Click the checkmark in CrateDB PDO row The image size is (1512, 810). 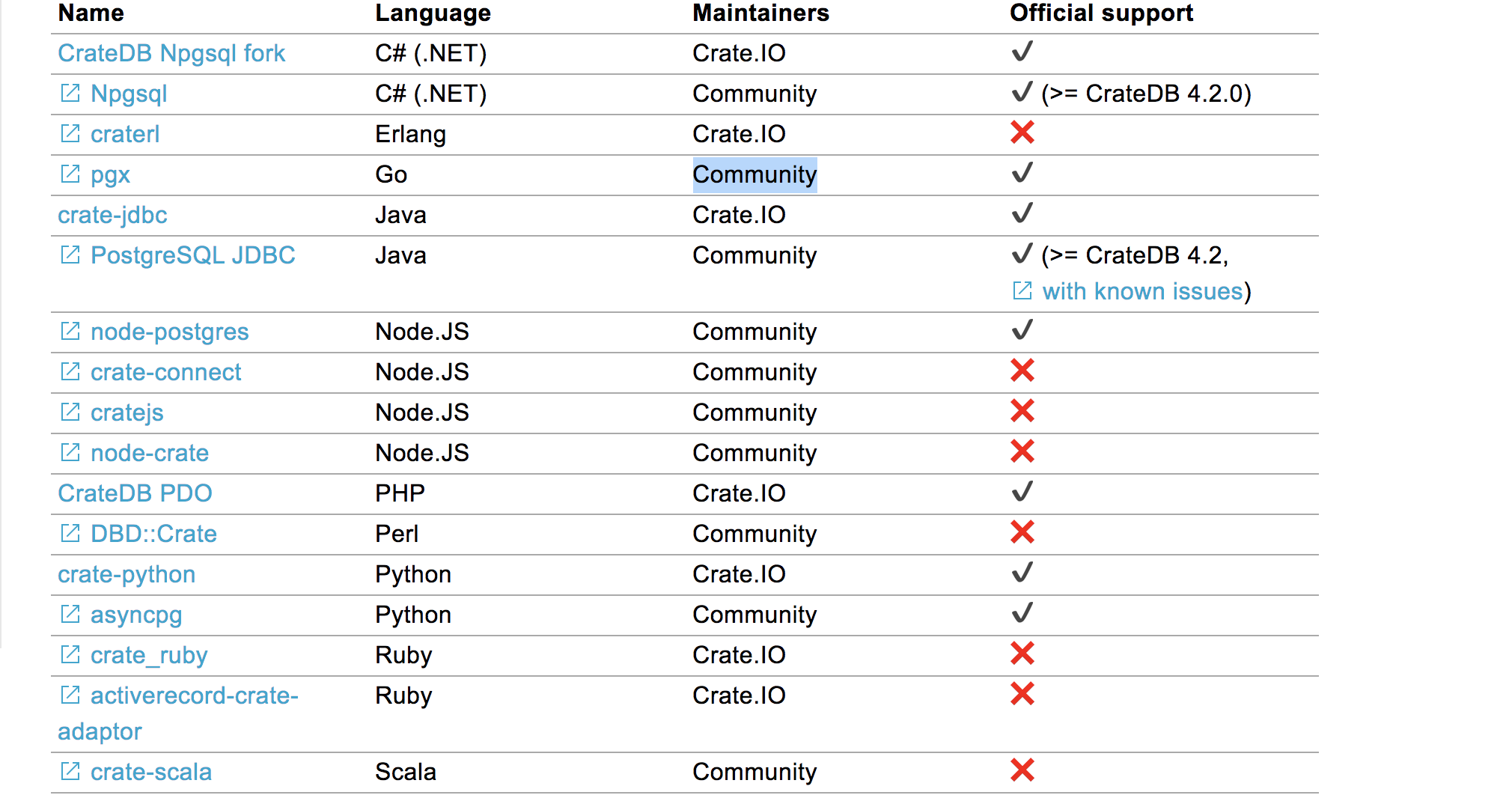(x=1022, y=492)
